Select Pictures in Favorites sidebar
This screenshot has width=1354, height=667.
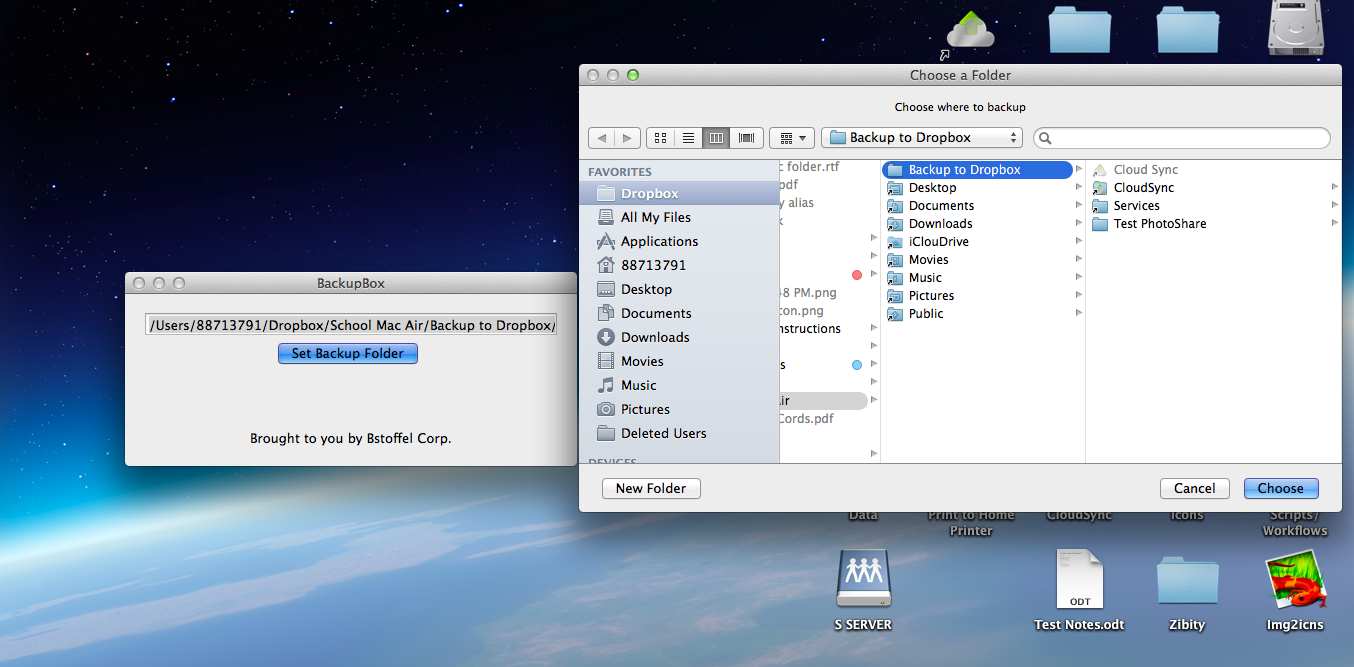click(679, 409)
